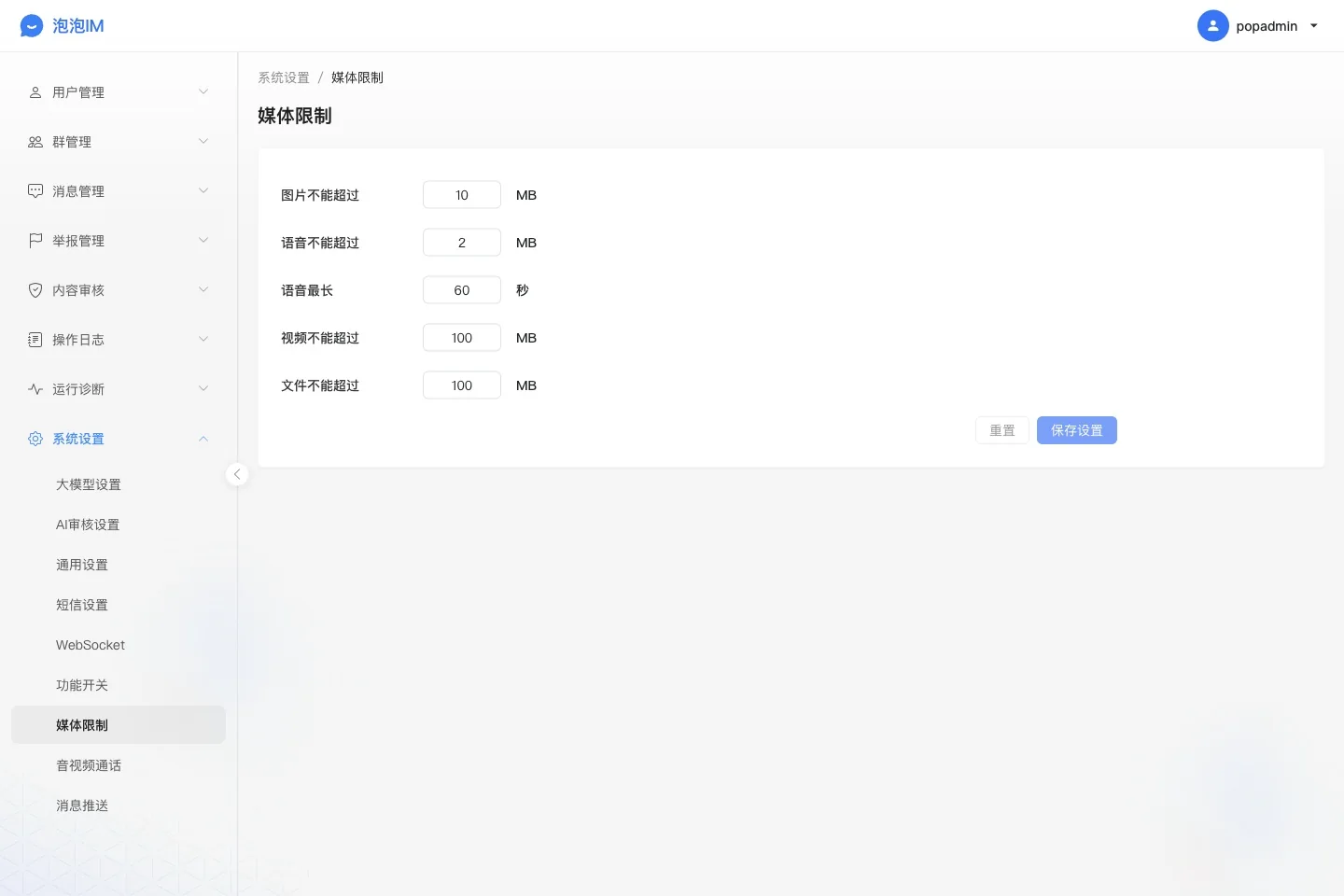Expand the 举报管理 chevron
The image size is (1344, 896).
pyautogui.click(x=203, y=240)
